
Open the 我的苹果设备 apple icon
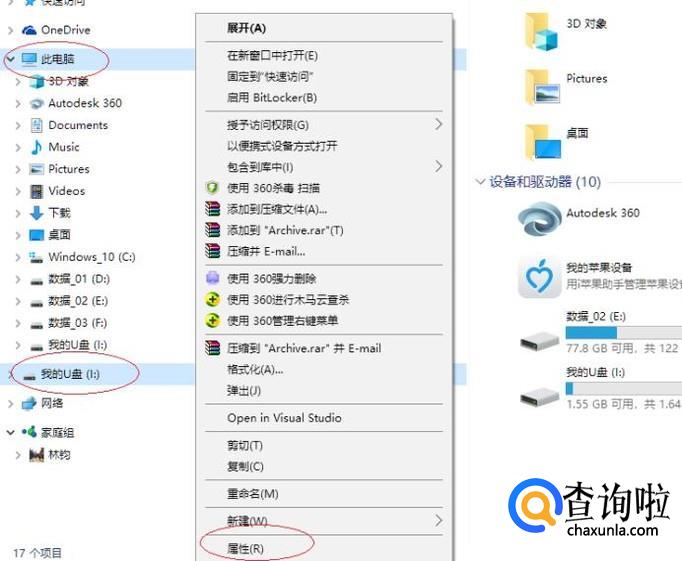click(x=539, y=277)
